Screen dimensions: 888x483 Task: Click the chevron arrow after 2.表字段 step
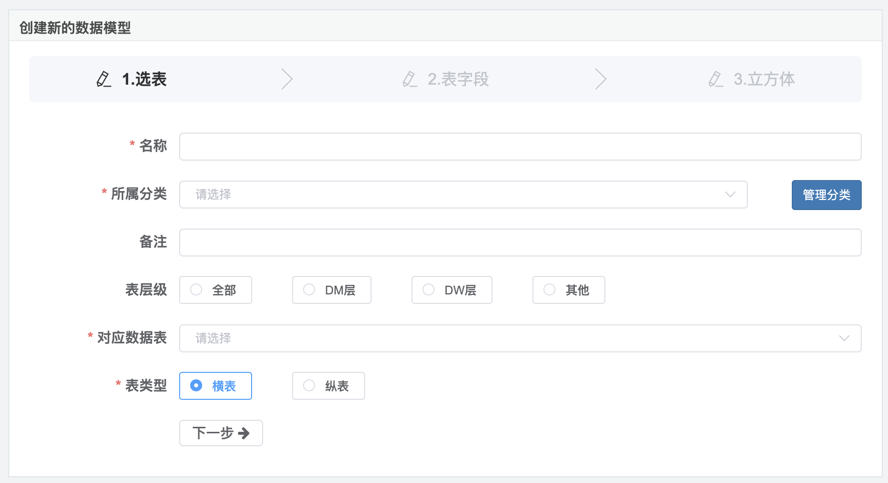pos(600,79)
